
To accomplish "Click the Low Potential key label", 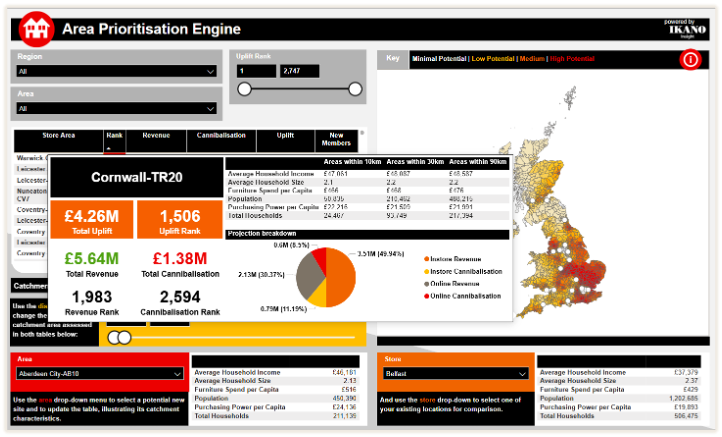I will point(493,59).
